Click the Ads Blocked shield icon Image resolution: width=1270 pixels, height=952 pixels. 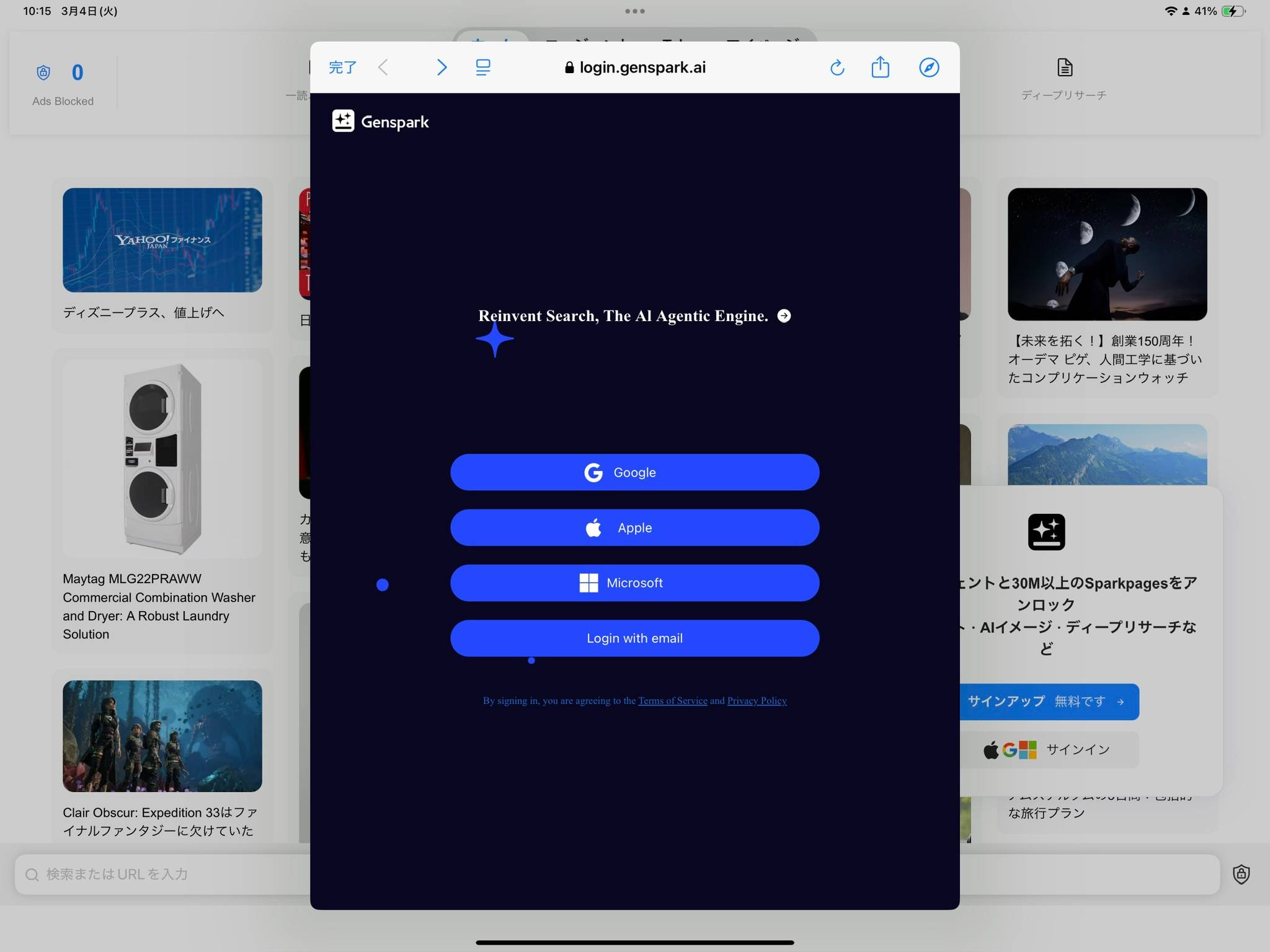(x=43, y=73)
